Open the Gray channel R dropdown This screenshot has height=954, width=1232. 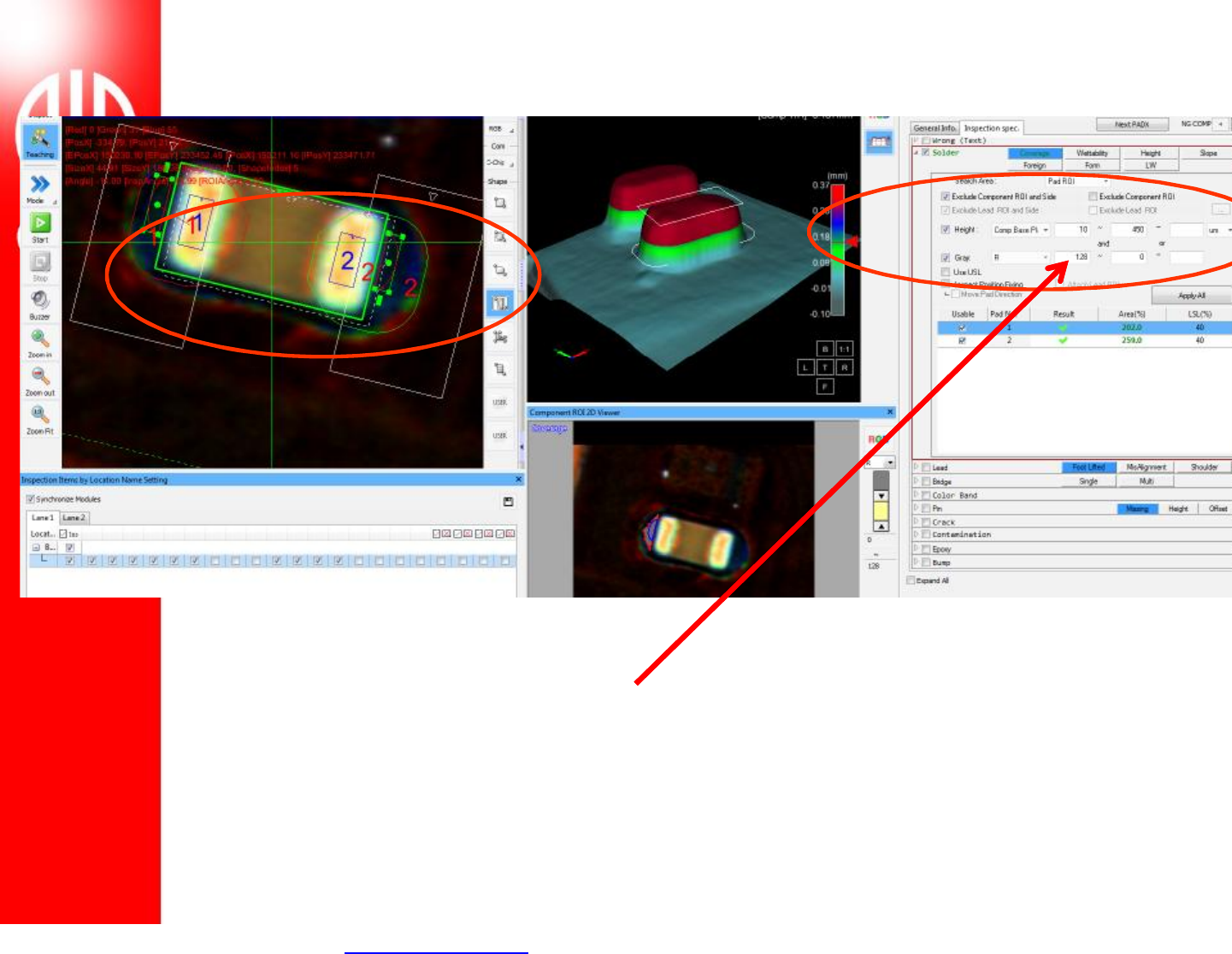(1021, 257)
